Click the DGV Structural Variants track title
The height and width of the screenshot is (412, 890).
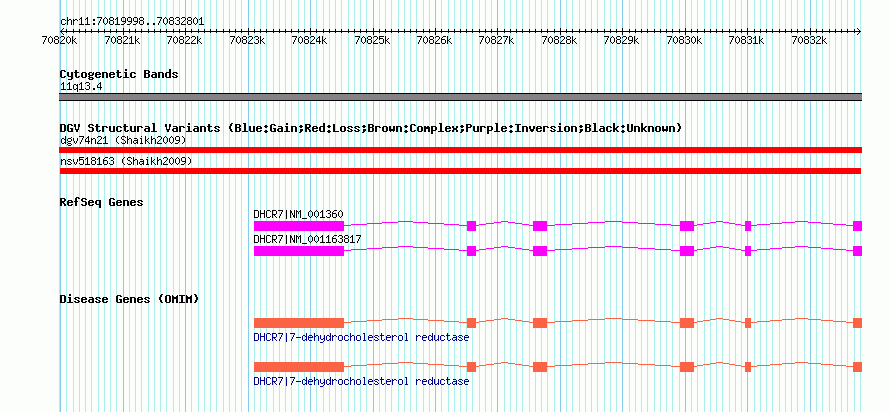tap(371, 128)
